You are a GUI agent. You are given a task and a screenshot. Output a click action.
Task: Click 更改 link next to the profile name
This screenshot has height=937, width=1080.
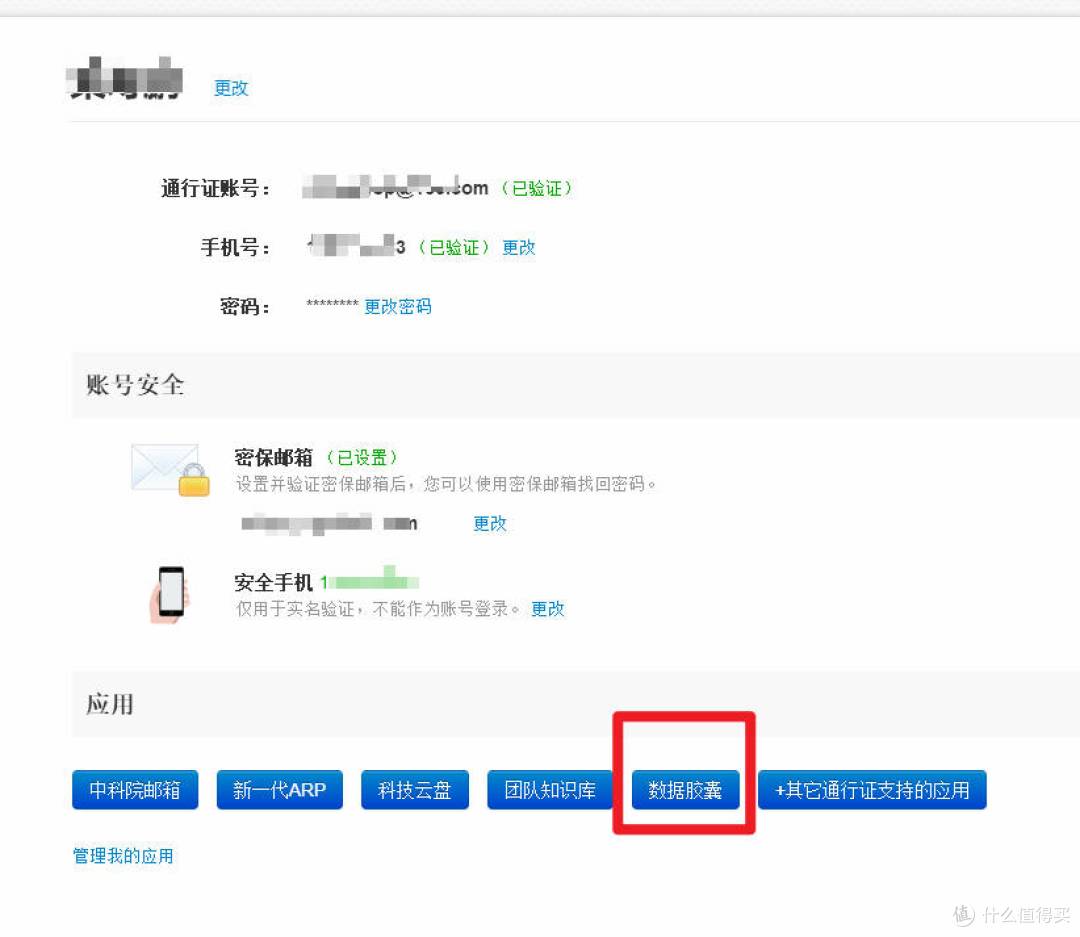231,88
